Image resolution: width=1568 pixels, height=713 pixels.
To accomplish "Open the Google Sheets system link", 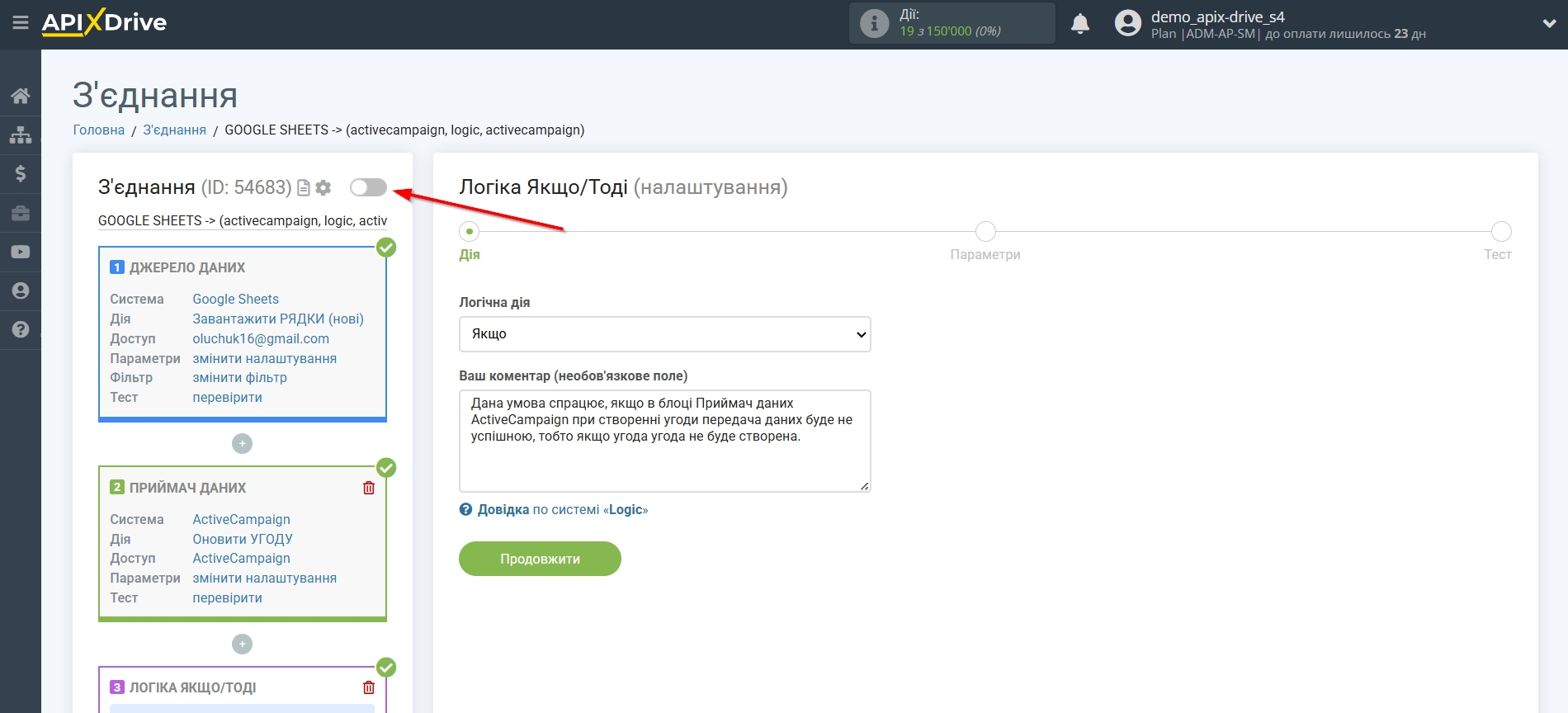I will [x=235, y=300].
